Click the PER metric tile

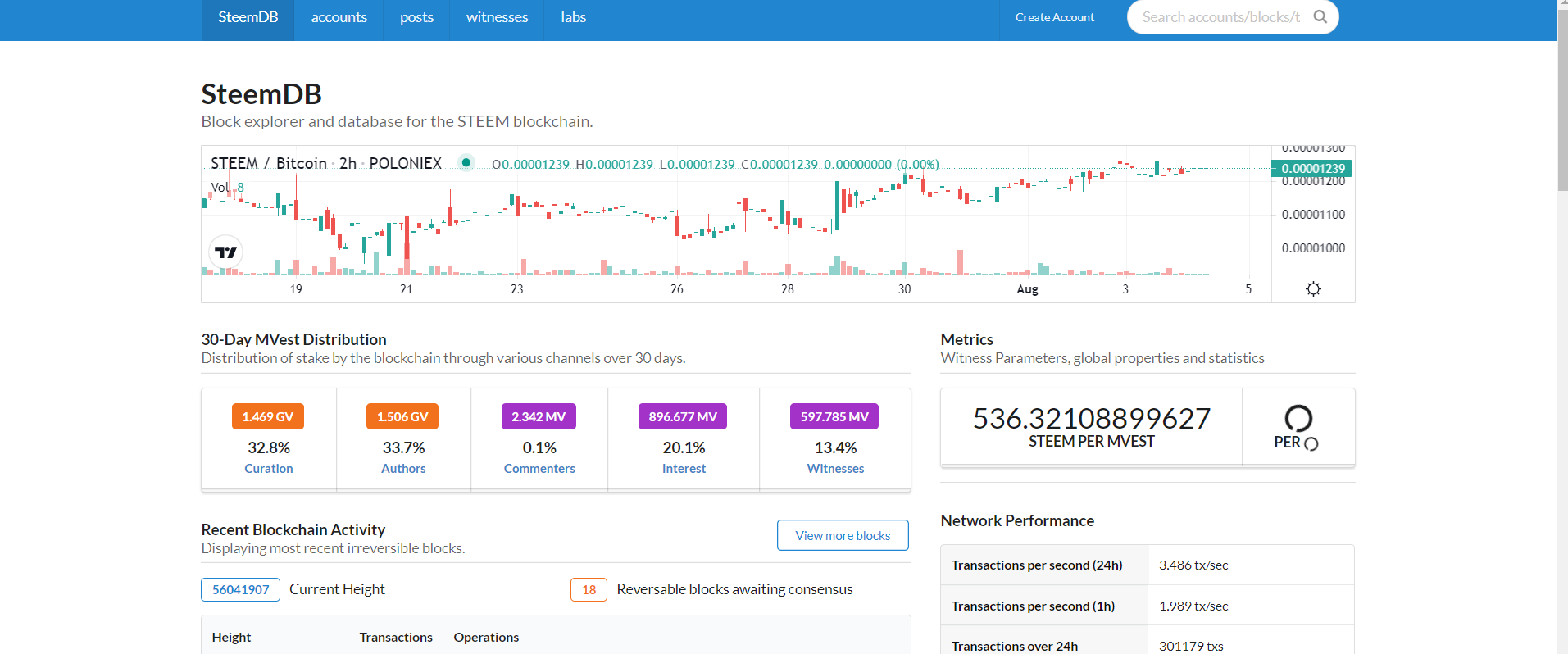1298,427
